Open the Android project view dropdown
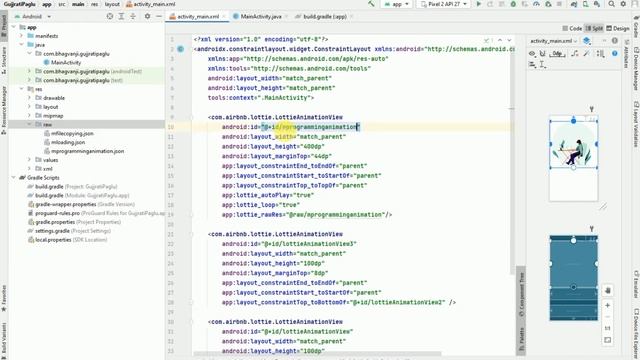This screenshot has width=640, height=360. (33, 16)
